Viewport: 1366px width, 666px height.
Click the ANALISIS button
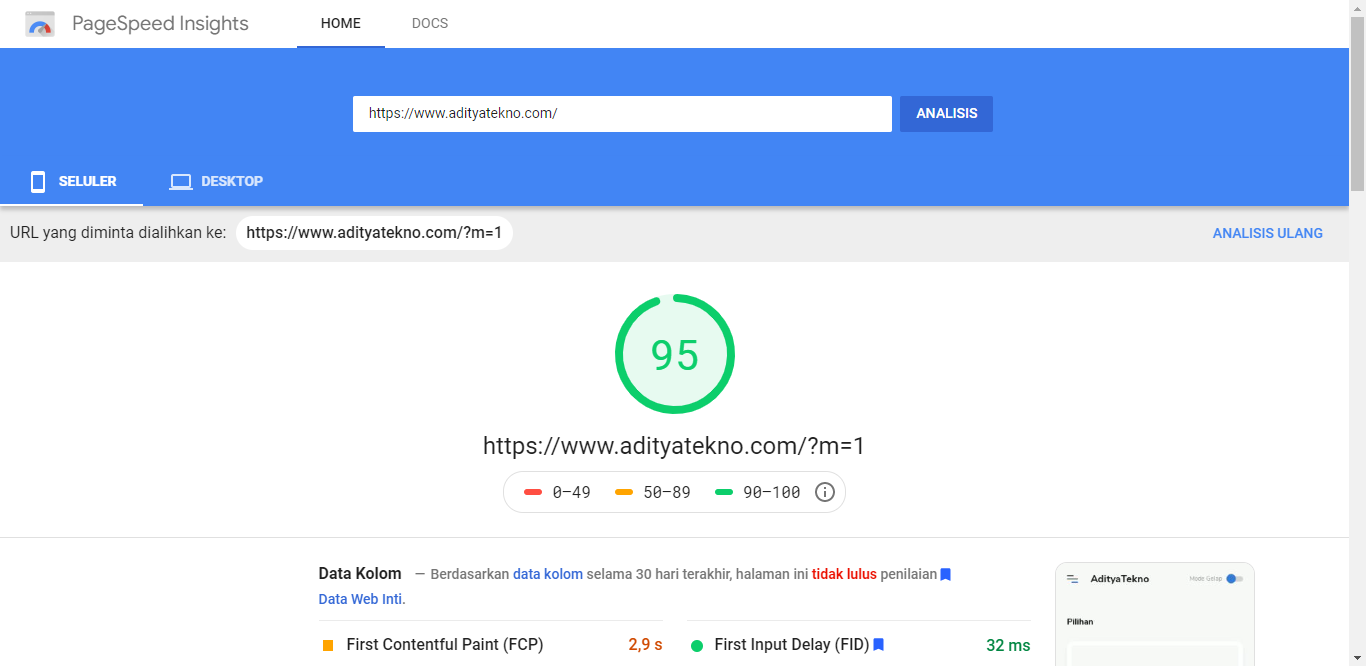[x=946, y=113]
